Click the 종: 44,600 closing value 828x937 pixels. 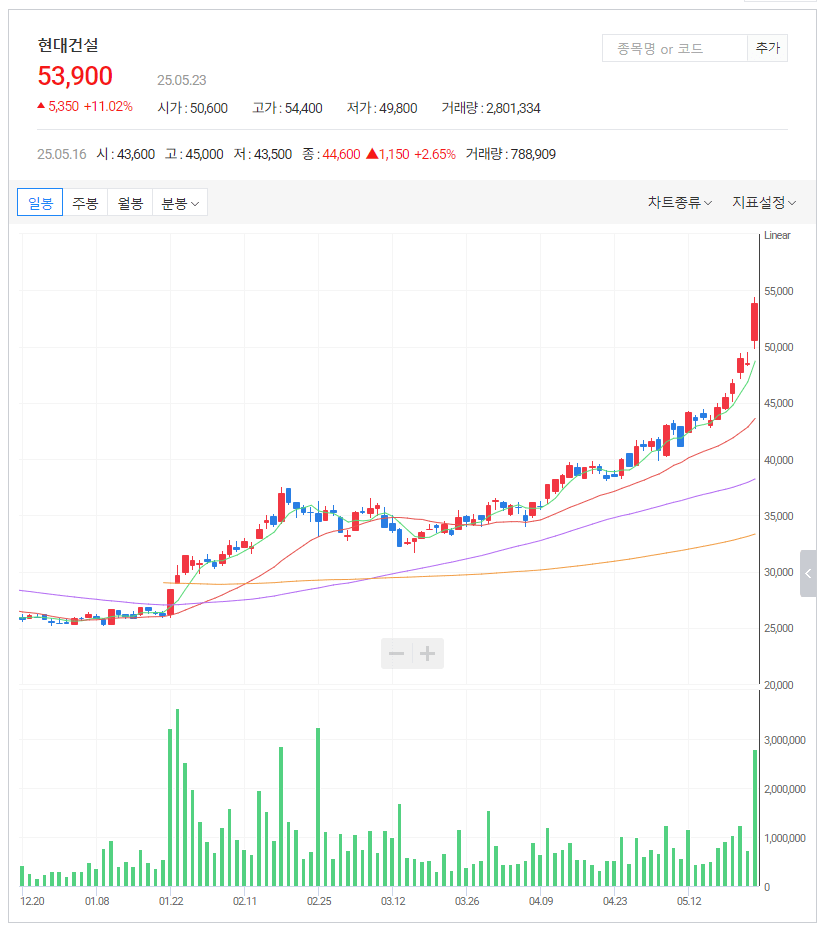[x=332, y=154]
